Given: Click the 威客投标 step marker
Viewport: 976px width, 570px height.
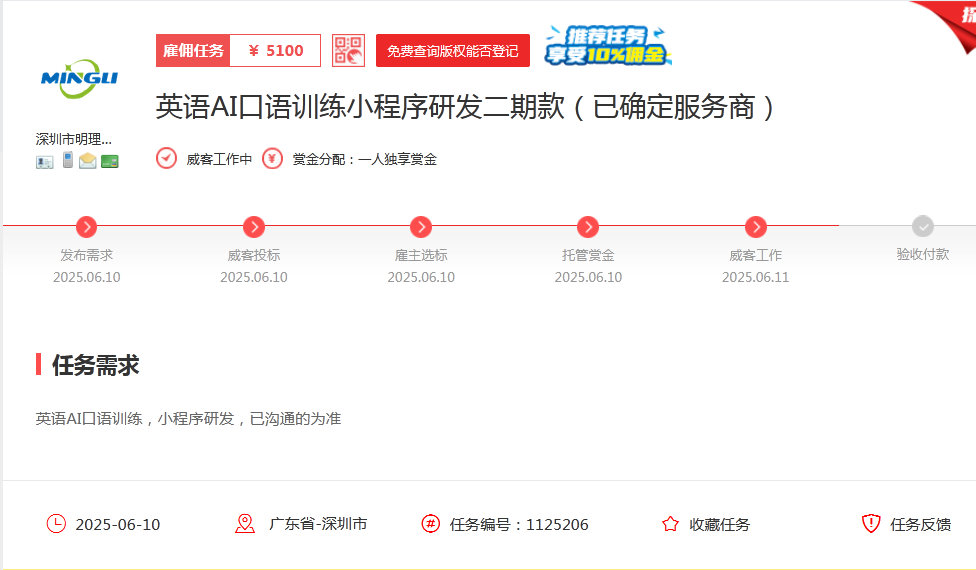Looking at the screenshot, I should tap(254, 227).
